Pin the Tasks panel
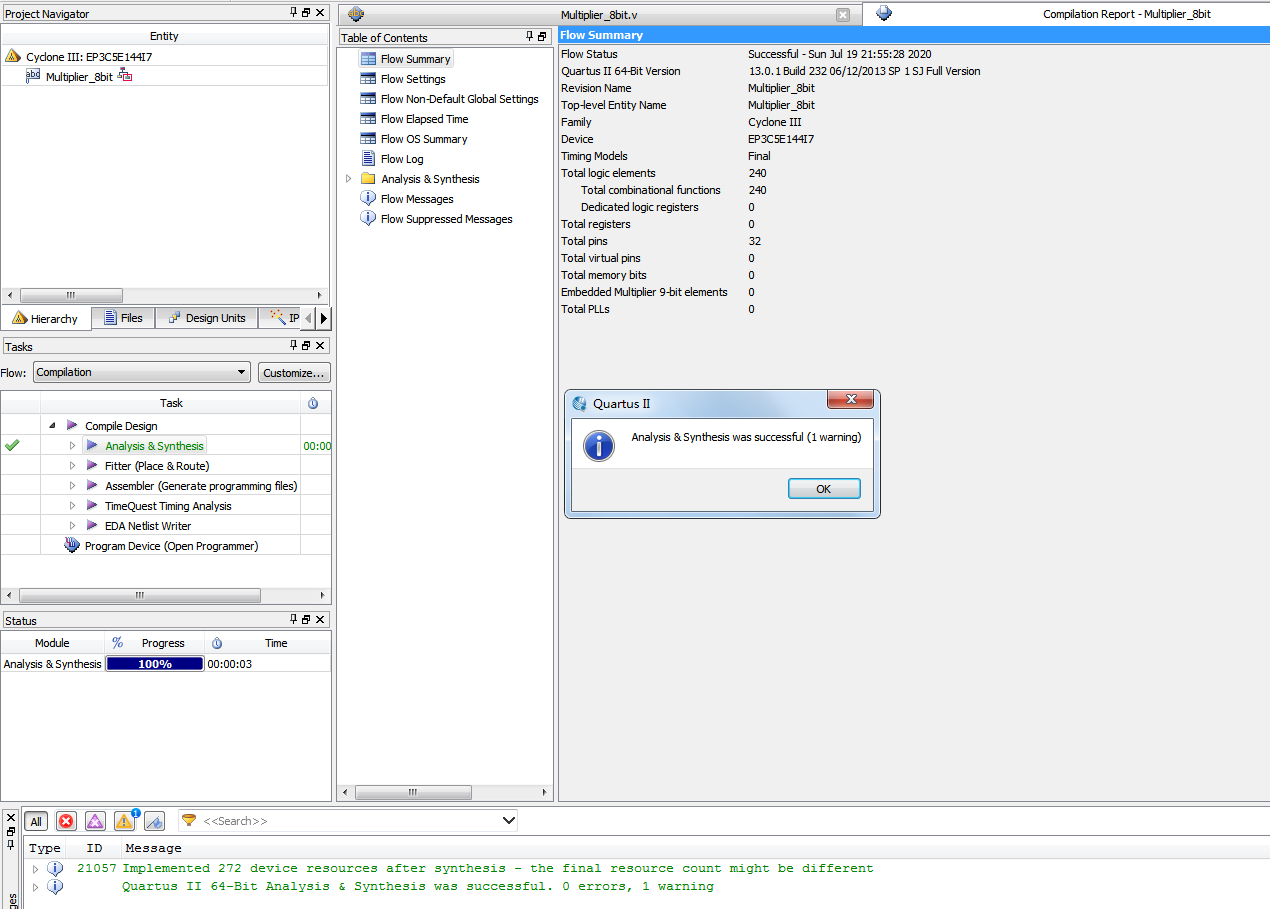This screenshot has height=909, width=1270. pyautogui.click(x=294, y=346)
